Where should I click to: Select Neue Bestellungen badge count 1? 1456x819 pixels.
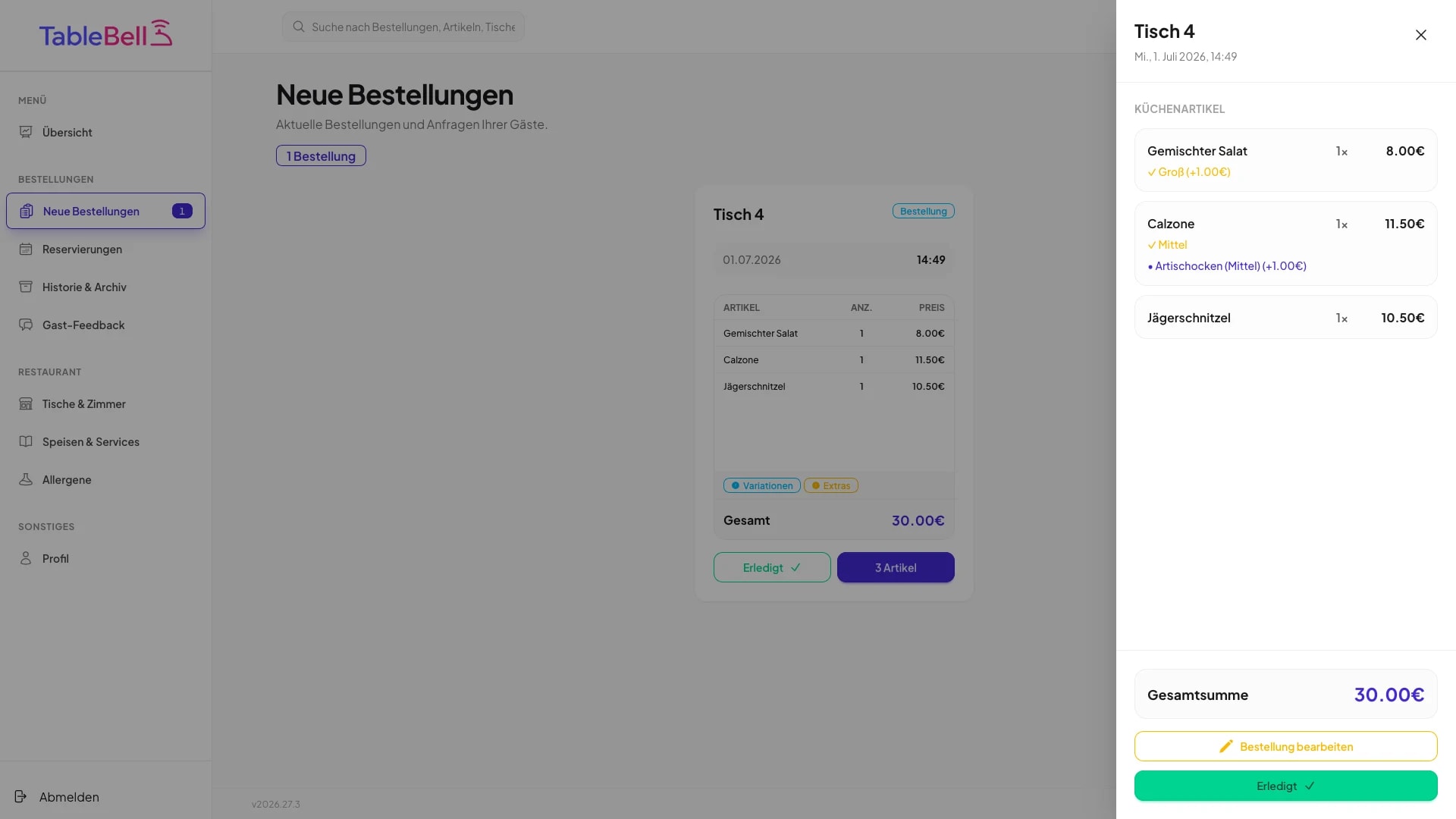pyautogui.click(x=182, y=211)
